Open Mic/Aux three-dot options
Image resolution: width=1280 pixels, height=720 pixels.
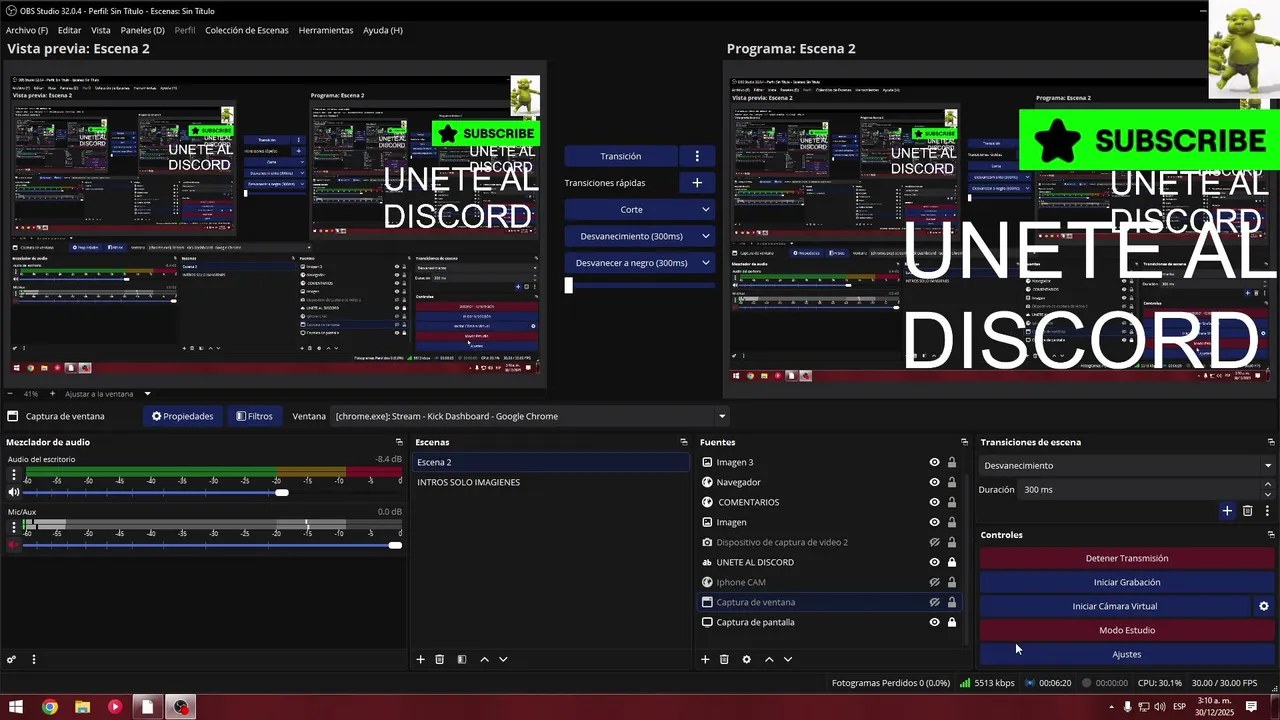click(13, 526)
